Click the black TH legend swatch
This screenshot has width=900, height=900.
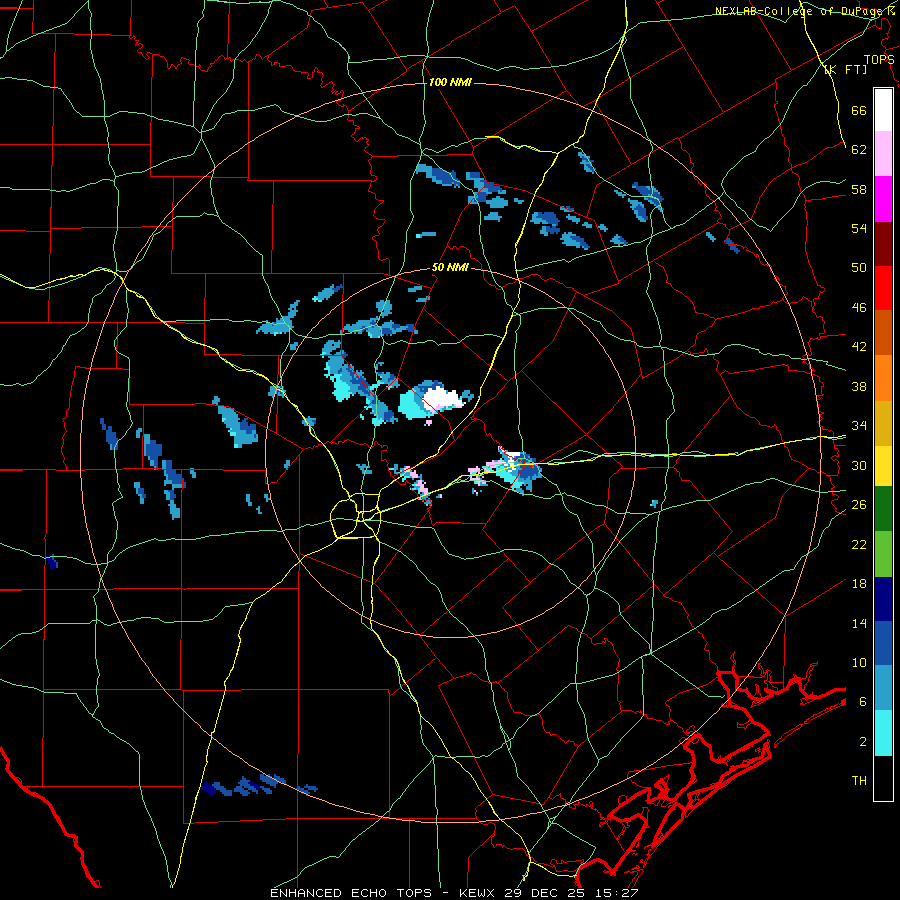pyautogui.click(x=883, y=778)
